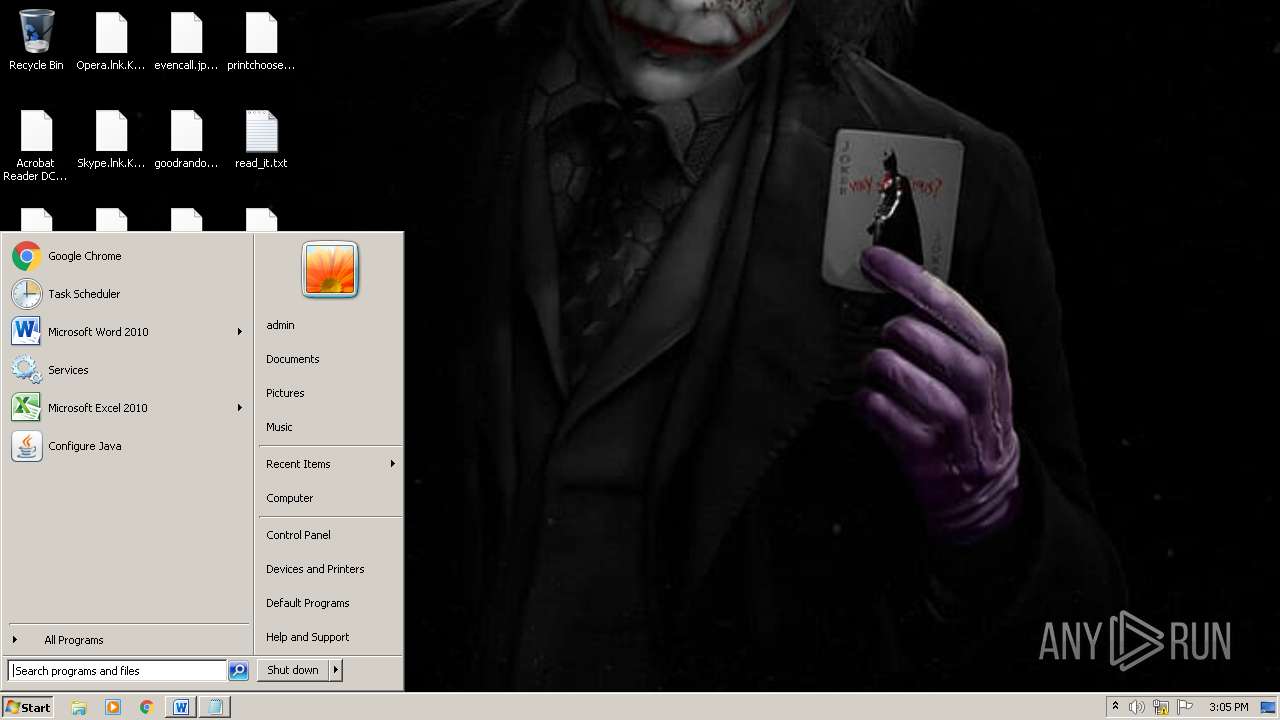Click the Shut down button
This screenshot has width=1280, height=720.
(x=293, y=670)
